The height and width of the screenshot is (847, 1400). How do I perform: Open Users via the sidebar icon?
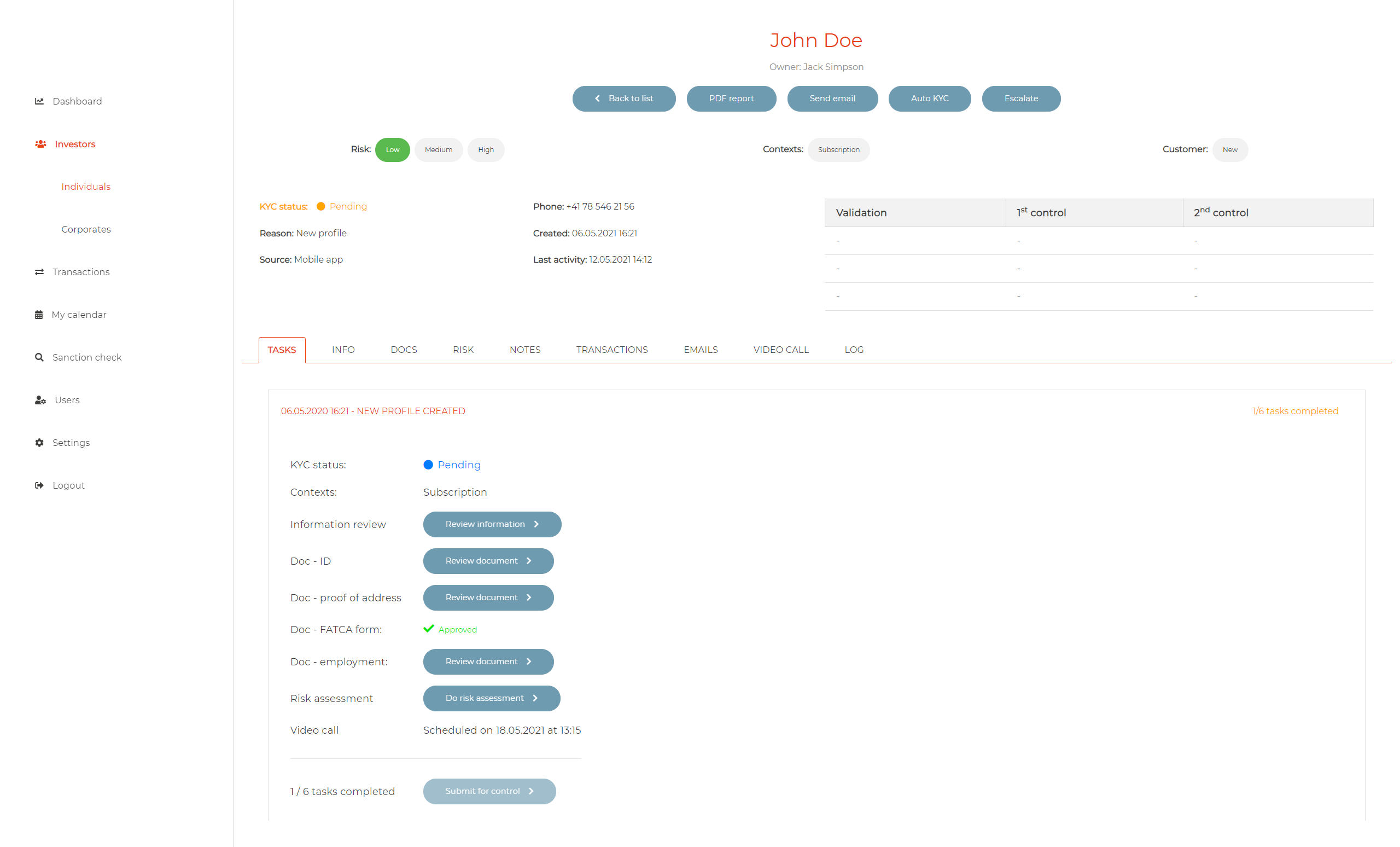[40, 399]
